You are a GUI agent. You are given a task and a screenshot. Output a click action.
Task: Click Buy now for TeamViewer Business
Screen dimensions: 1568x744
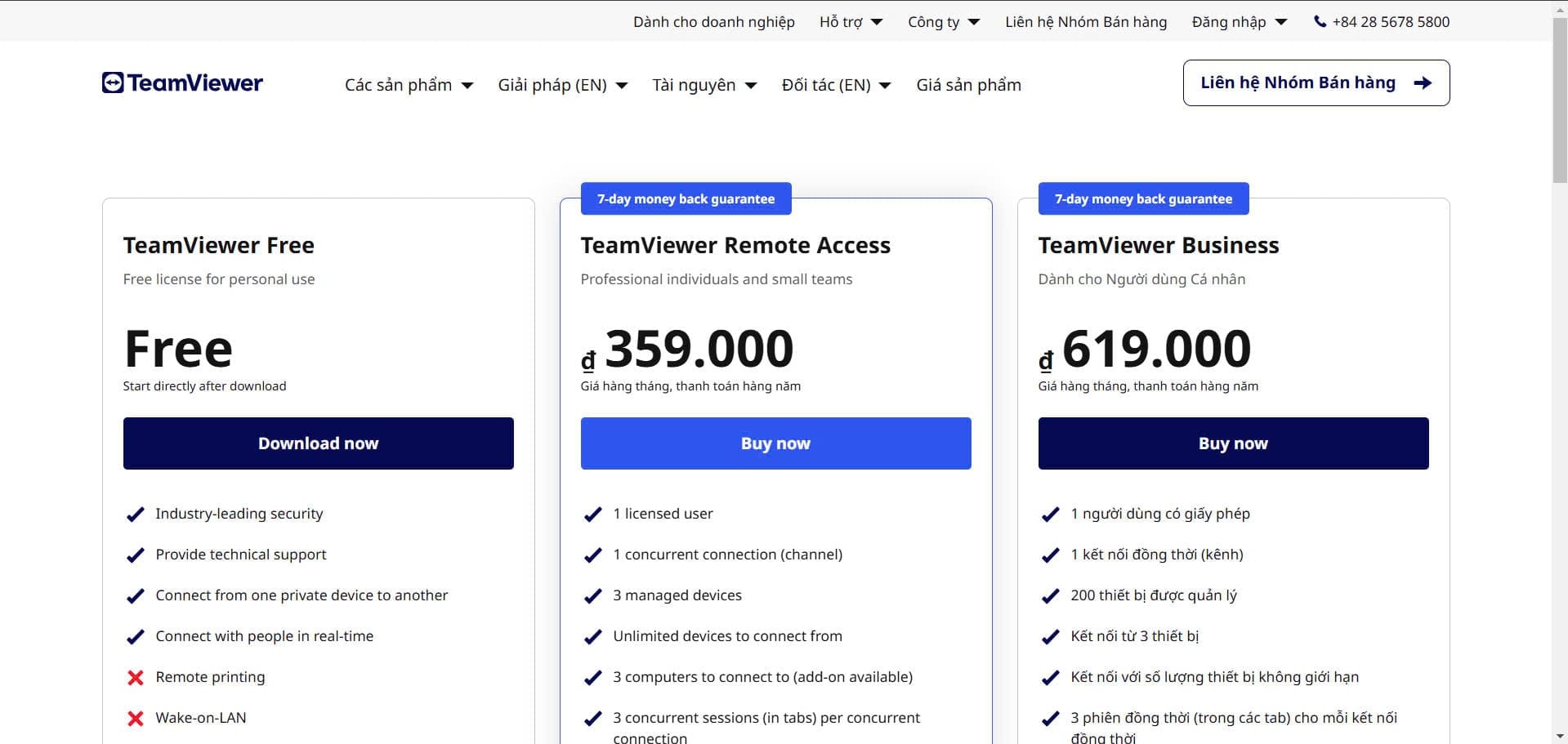tap(1234, 443)
